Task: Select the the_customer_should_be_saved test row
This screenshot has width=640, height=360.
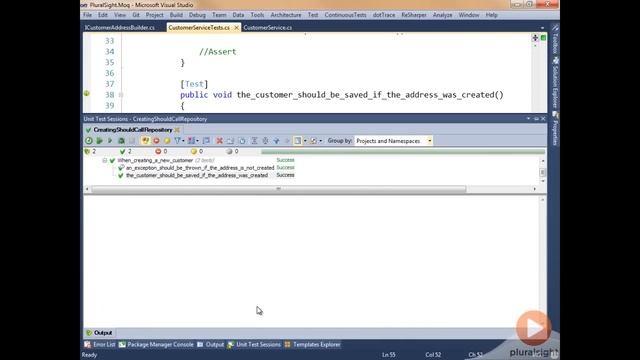Action: coord(197,175)
